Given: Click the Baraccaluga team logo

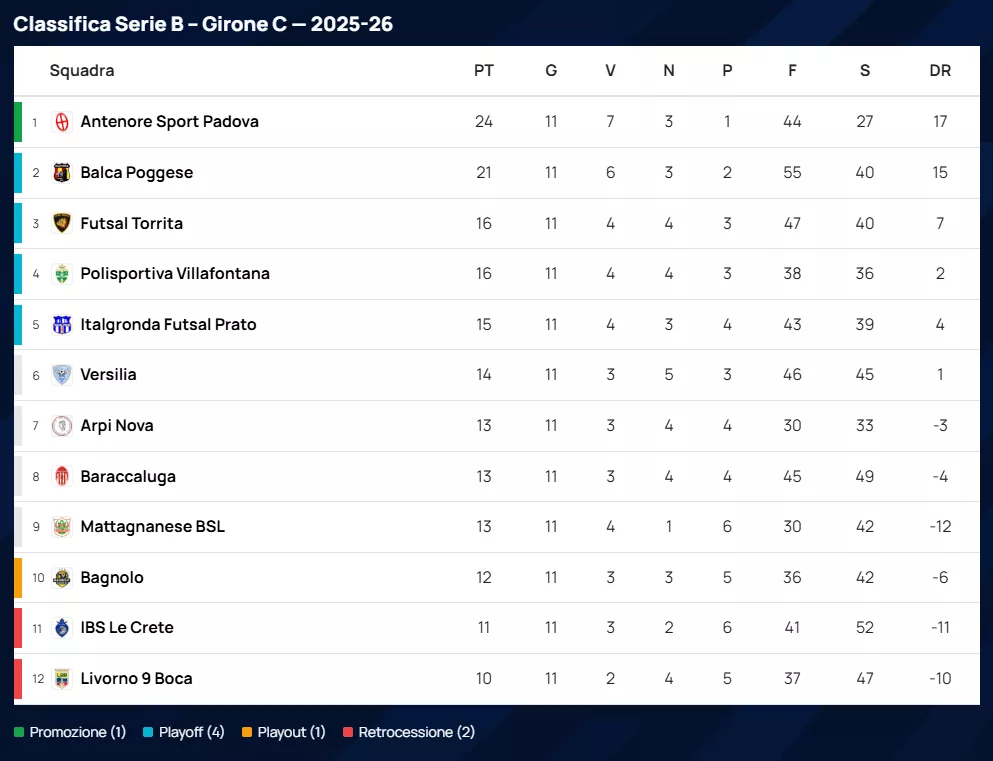Looking at the screenshot, I should coord(62,477).
